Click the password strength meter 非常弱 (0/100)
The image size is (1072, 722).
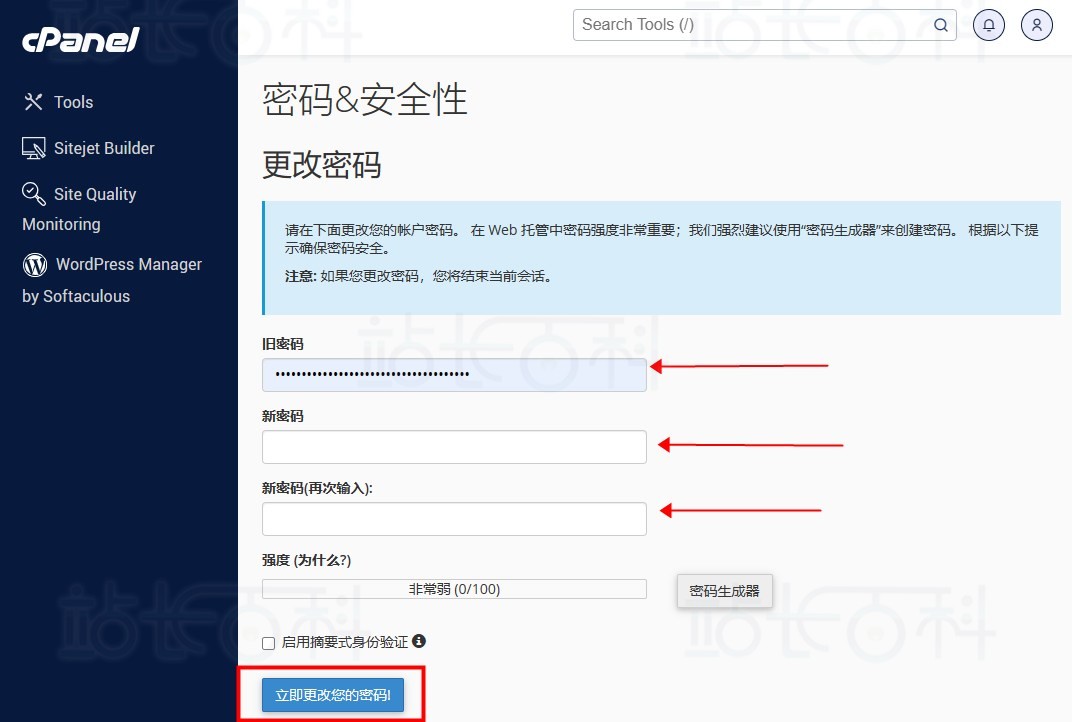click(x=454, y=589)
